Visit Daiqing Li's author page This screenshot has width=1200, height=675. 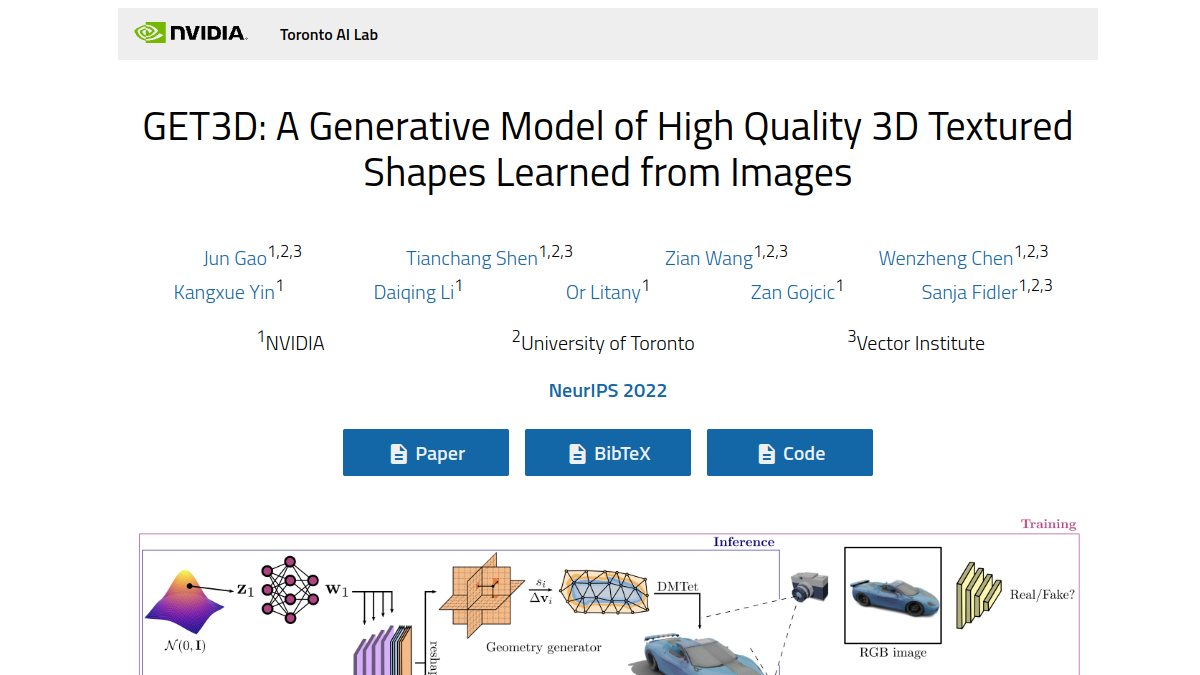[x=414, y=292]
